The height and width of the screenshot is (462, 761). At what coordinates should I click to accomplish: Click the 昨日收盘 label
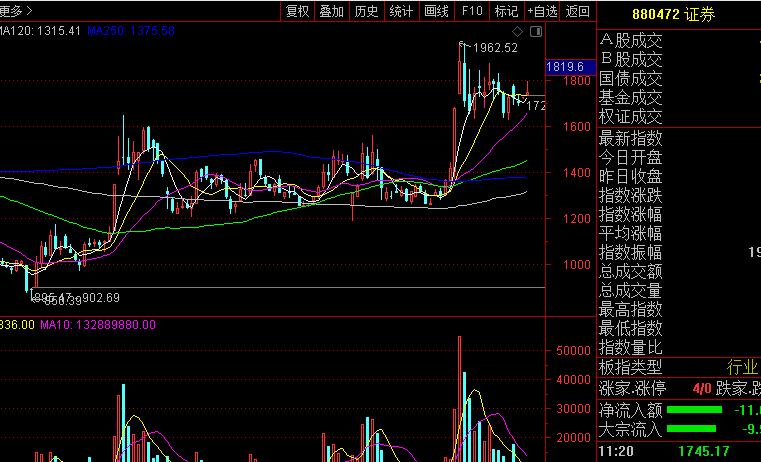[x=630, y=176]
